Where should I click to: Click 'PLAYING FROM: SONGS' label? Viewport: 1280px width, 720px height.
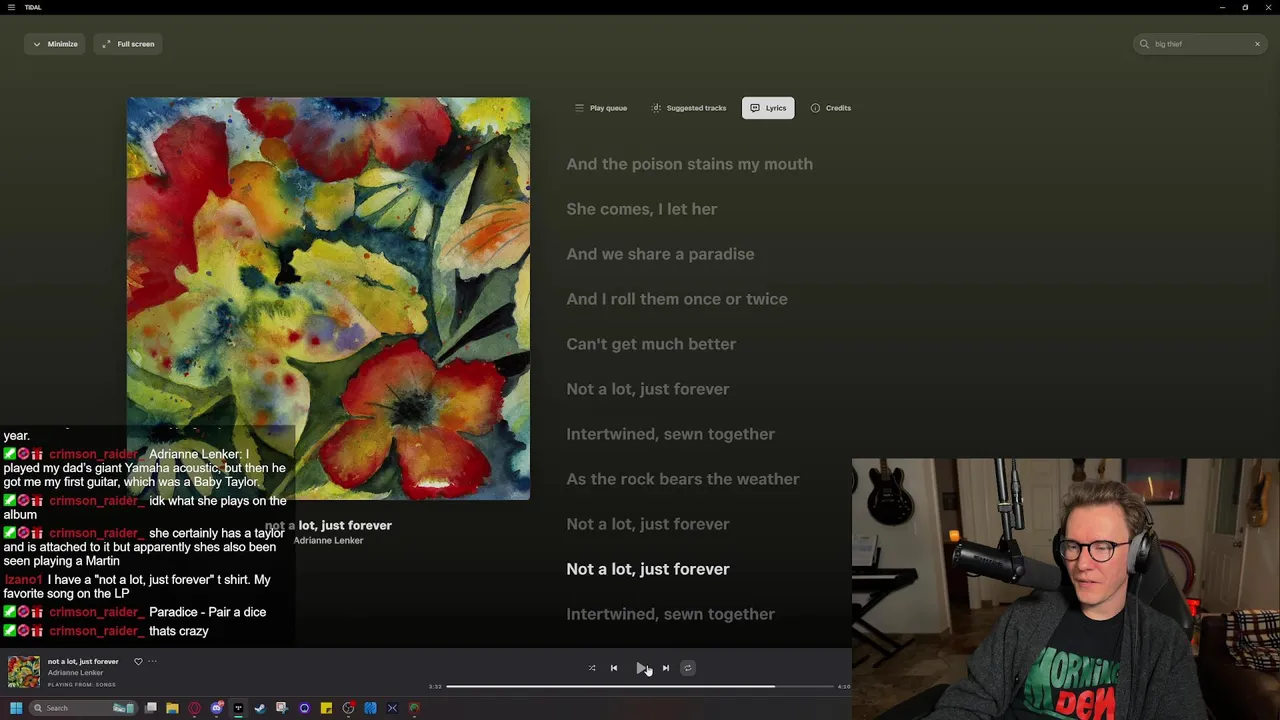82,685
